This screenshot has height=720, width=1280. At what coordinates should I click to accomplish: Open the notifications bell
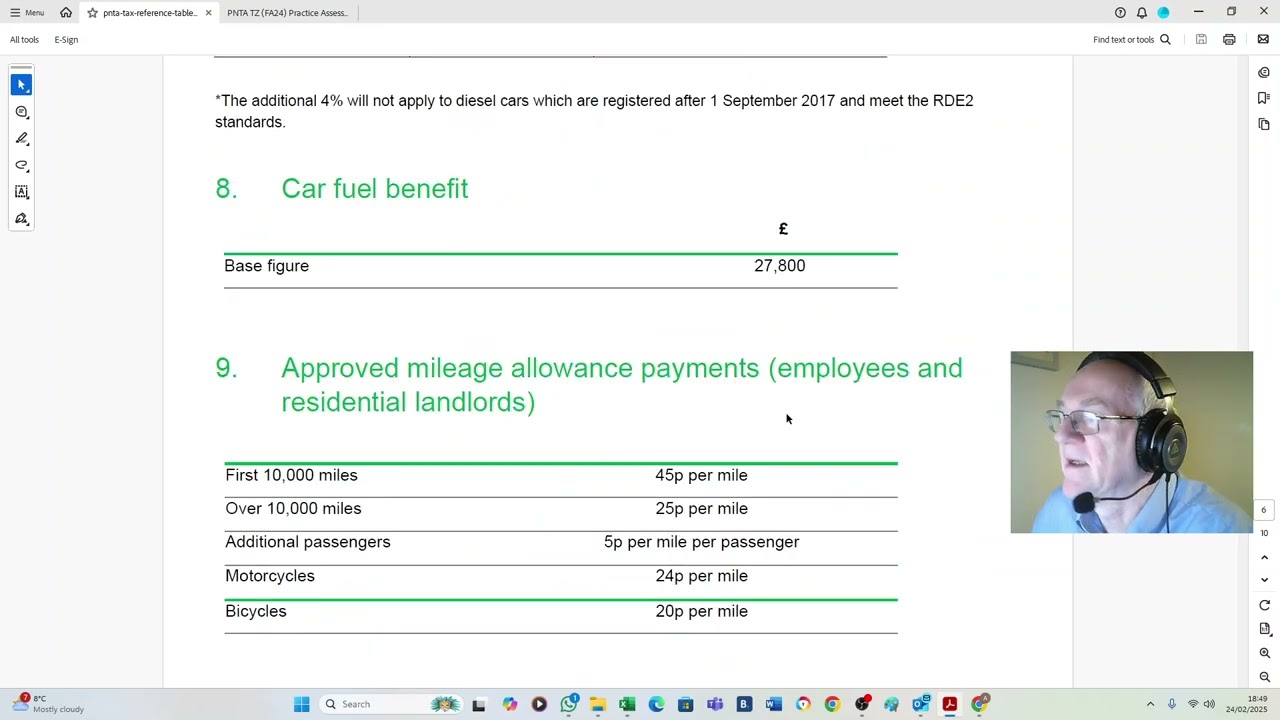click(1141, 13)
